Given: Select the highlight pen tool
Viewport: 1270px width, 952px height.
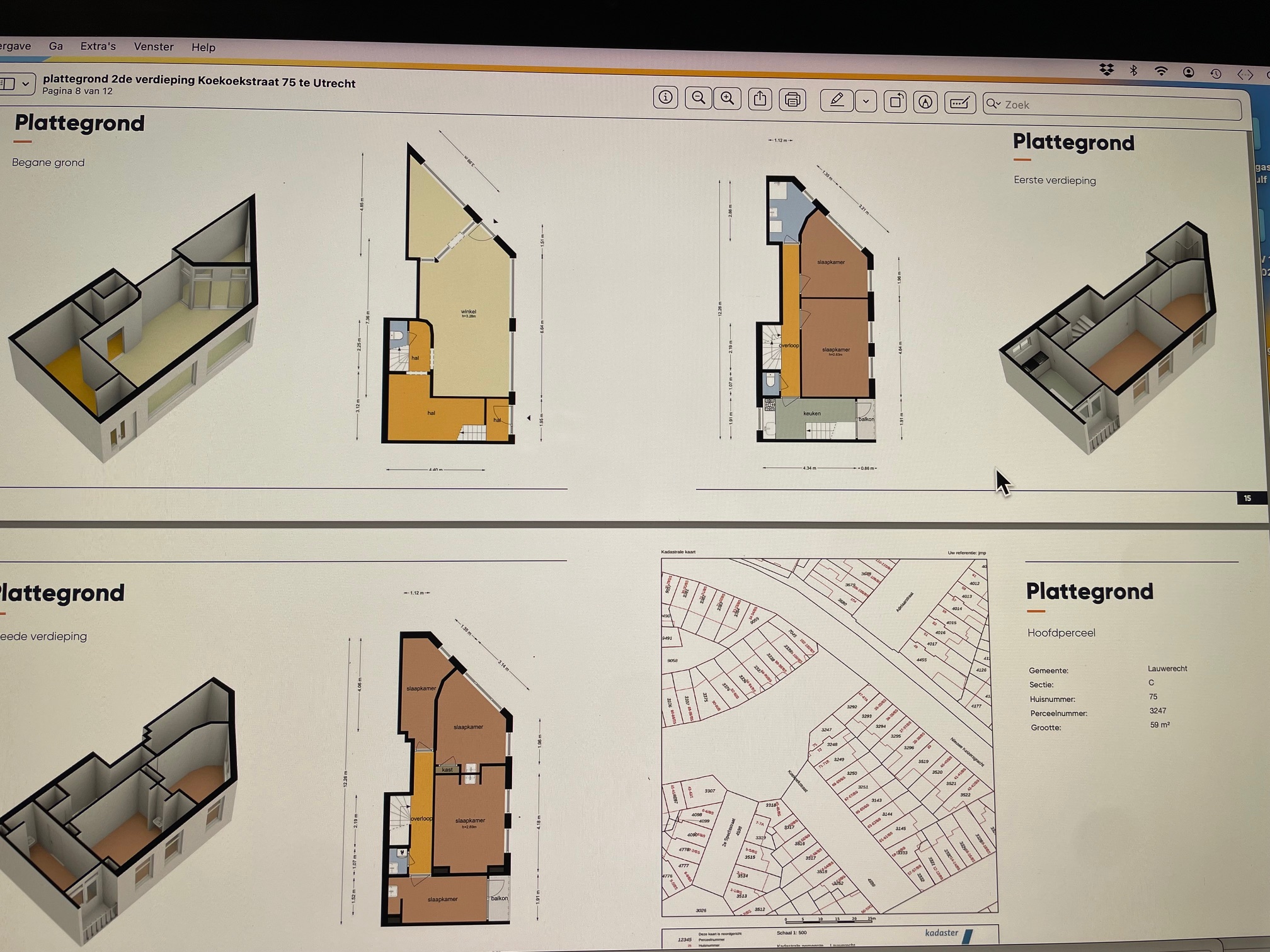Looking at the screenshot, I should click(837, 100).
